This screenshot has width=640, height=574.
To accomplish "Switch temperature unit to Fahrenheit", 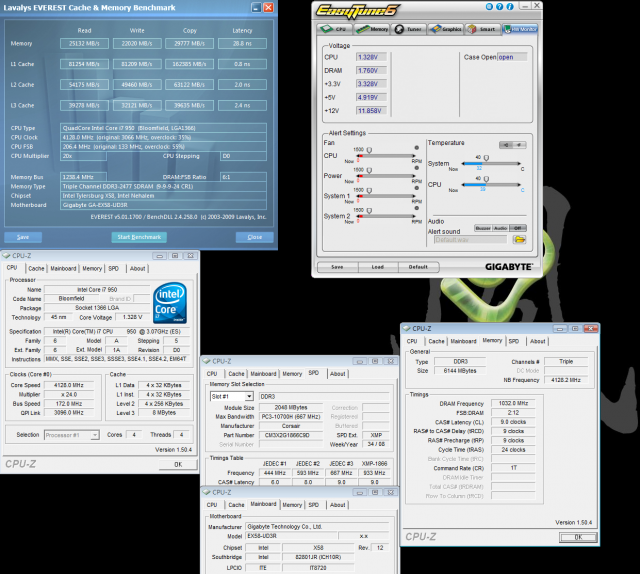I will (x=520, y=145).
